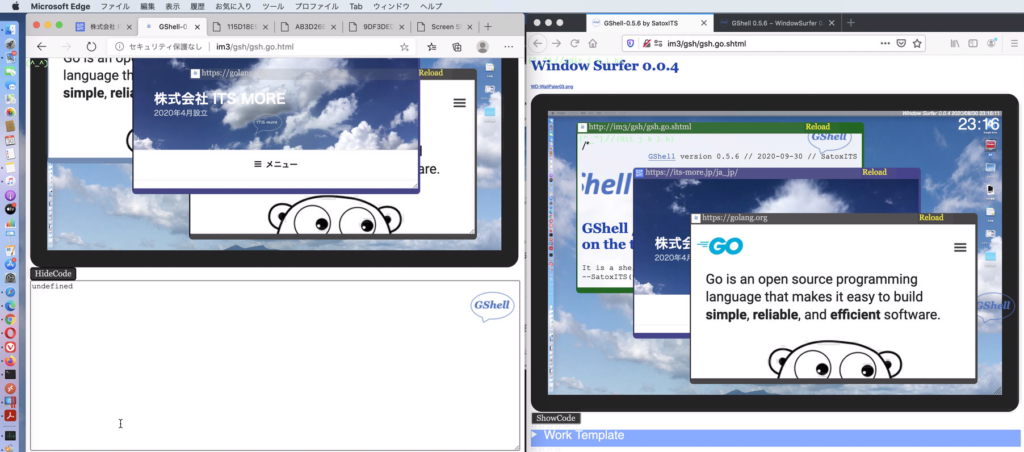The height and width of the screenshot is (452, 1024).
Task: Open Edge settings and more menu
Action: click(510, 46)
